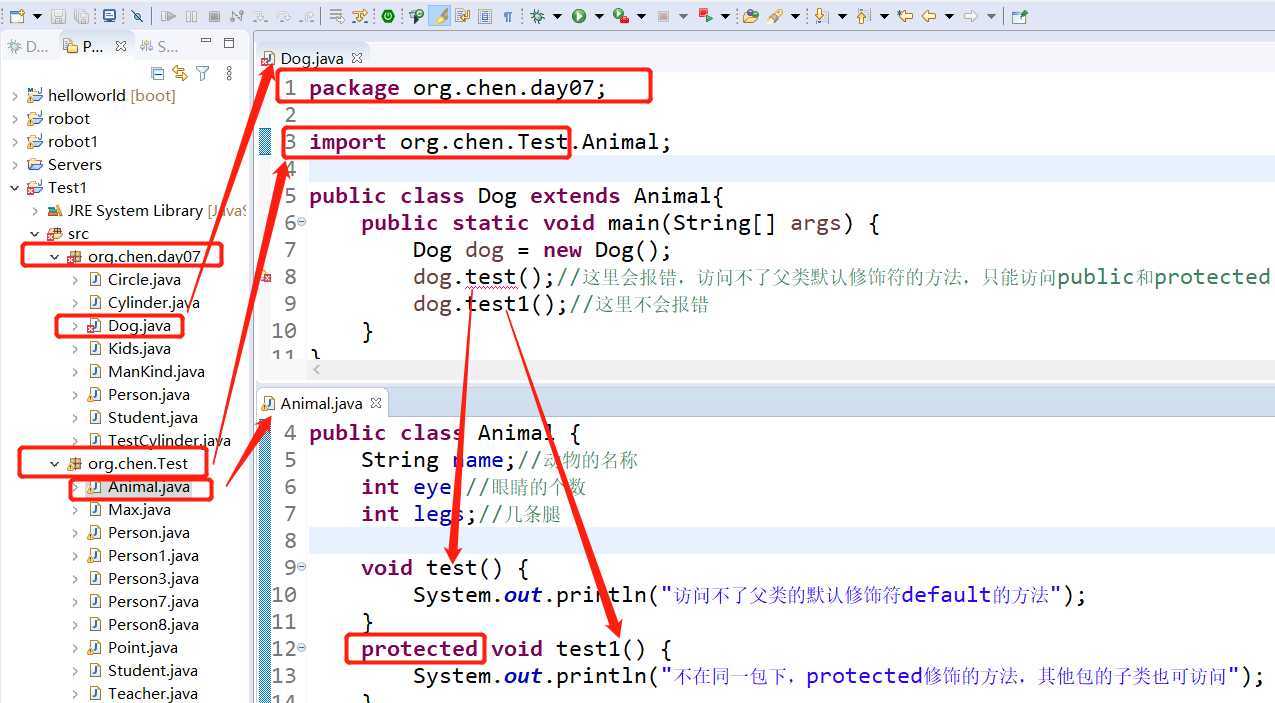Open the terminal/console monitor icon
This screenshot has height=703, width=1275.
tap(109, 16)
